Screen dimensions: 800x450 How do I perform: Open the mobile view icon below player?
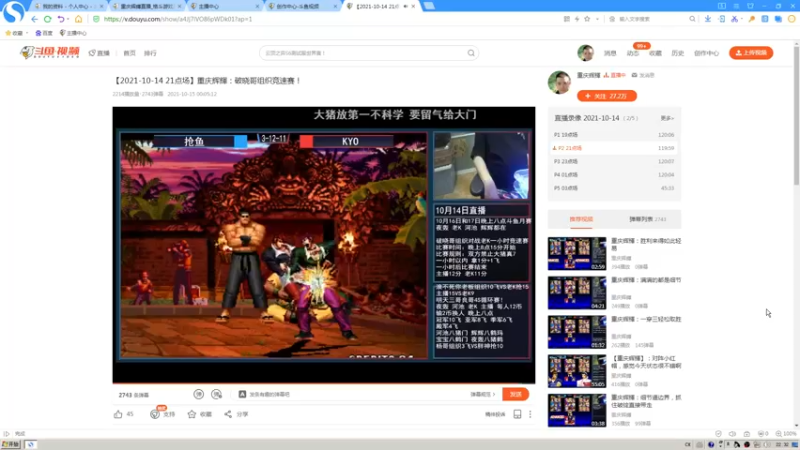pyautogui.click(x=517, y=414)
